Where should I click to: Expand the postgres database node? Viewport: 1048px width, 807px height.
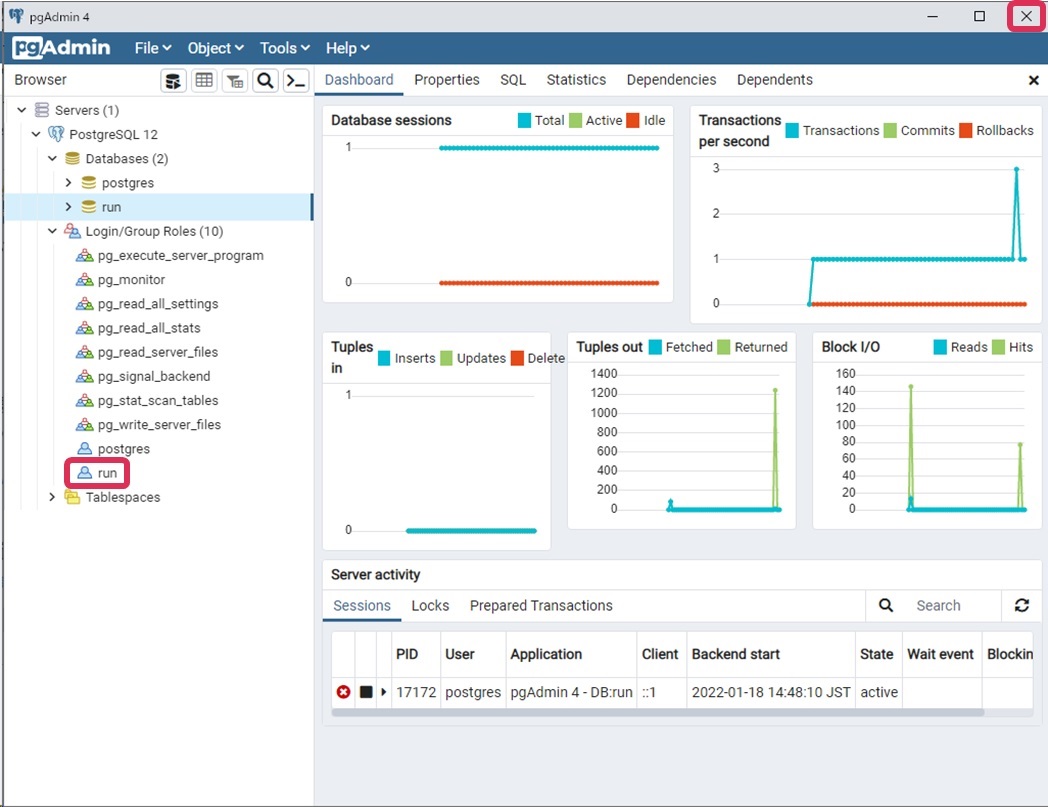(x=68, y=183)
